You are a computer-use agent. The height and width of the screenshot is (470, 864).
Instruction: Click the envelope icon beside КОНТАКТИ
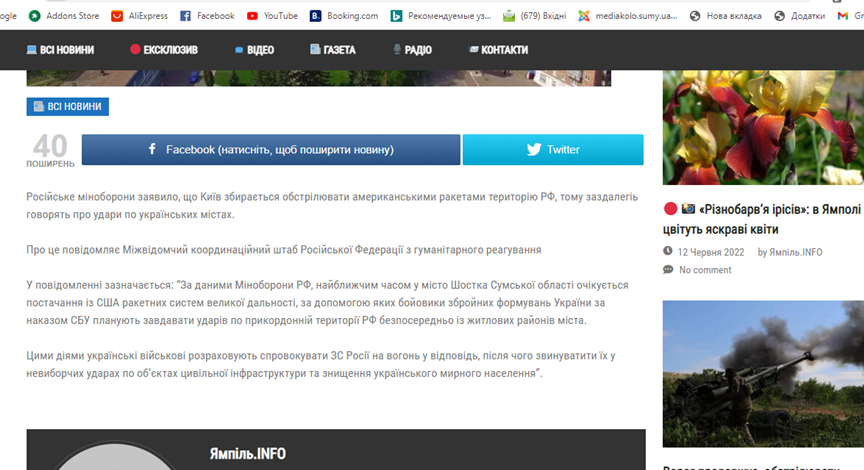coord(474,49)
